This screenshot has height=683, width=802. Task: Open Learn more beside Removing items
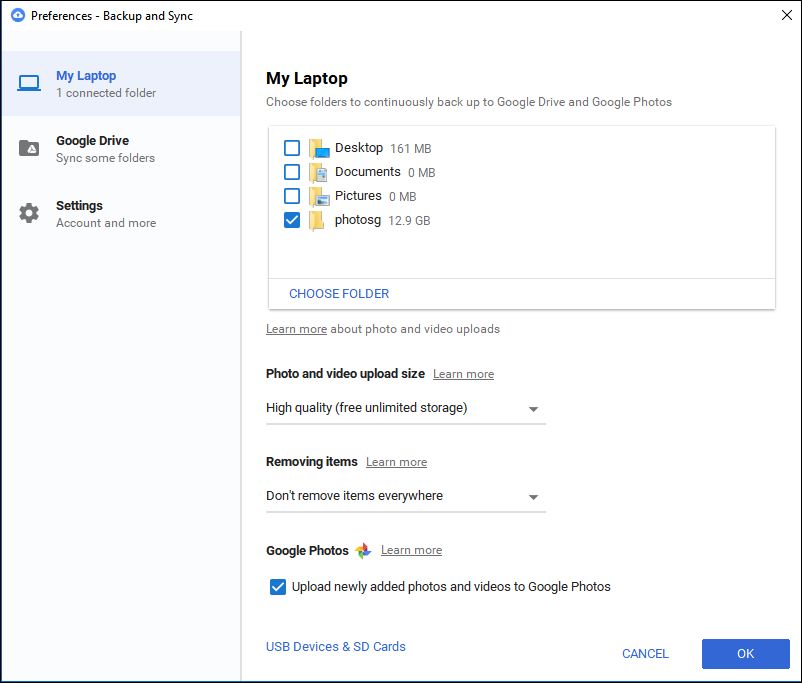point(396,462)
